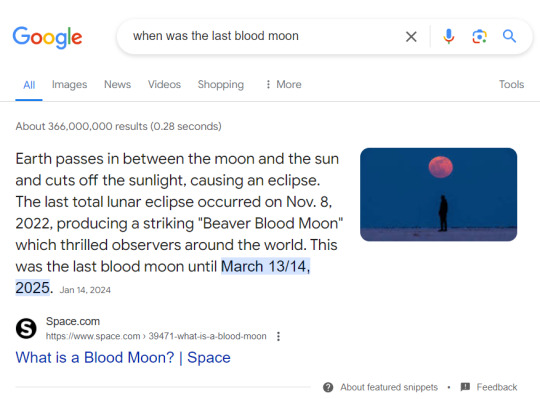Open the Tools search options

click(511, 84)
